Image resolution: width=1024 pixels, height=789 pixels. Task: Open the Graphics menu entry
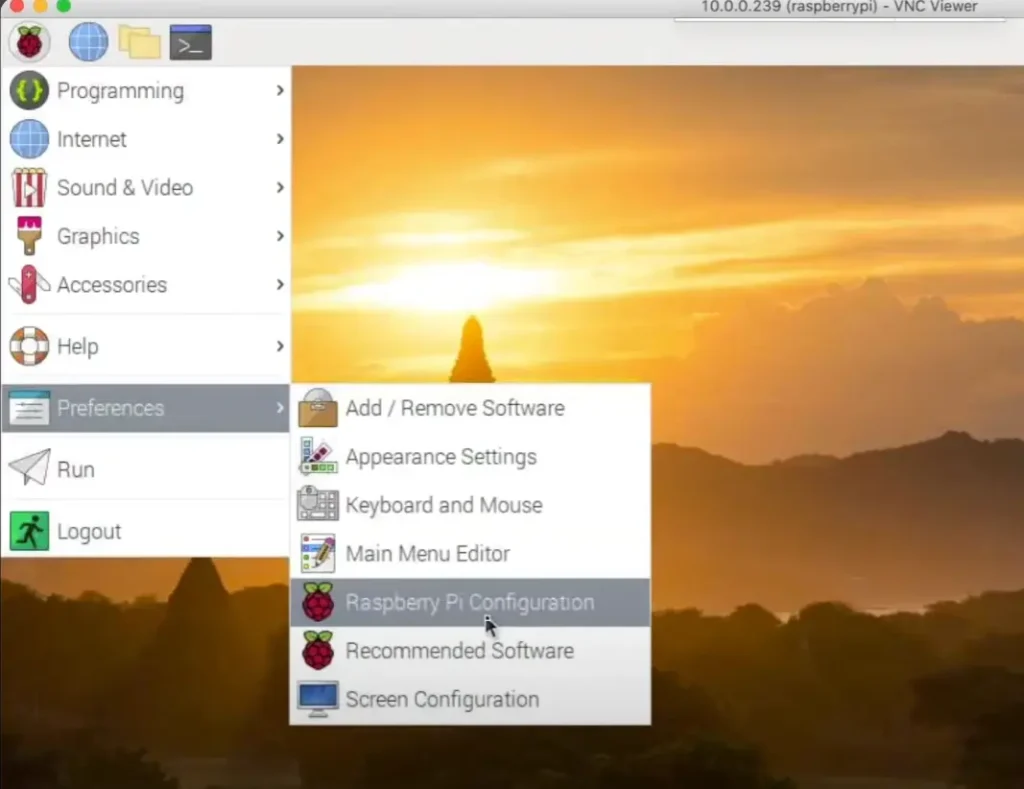point(146,236)
